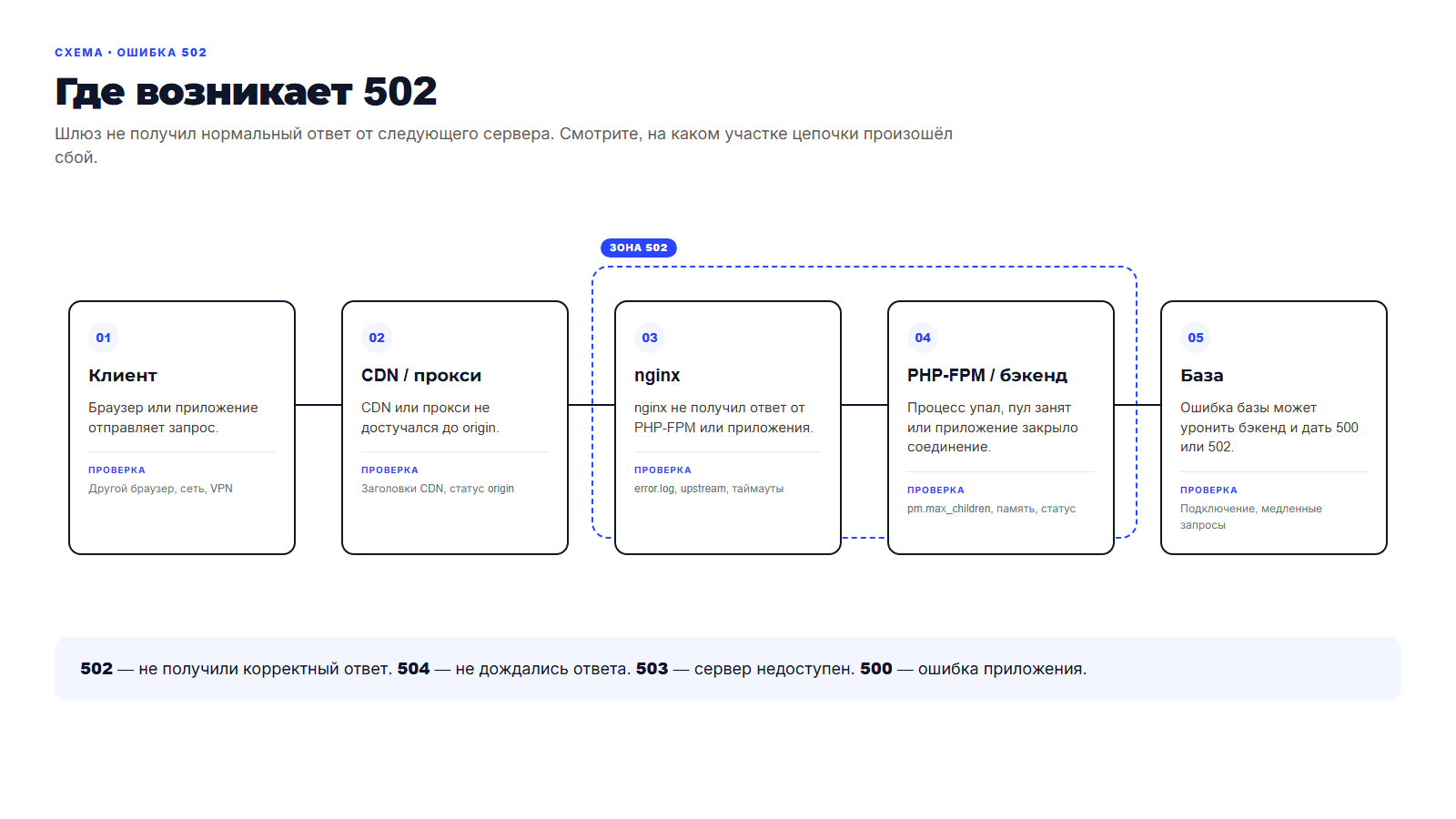Select the «ЗОНА 502» label pill
This screenshot has height=819, width=1456.
point(639,248)
